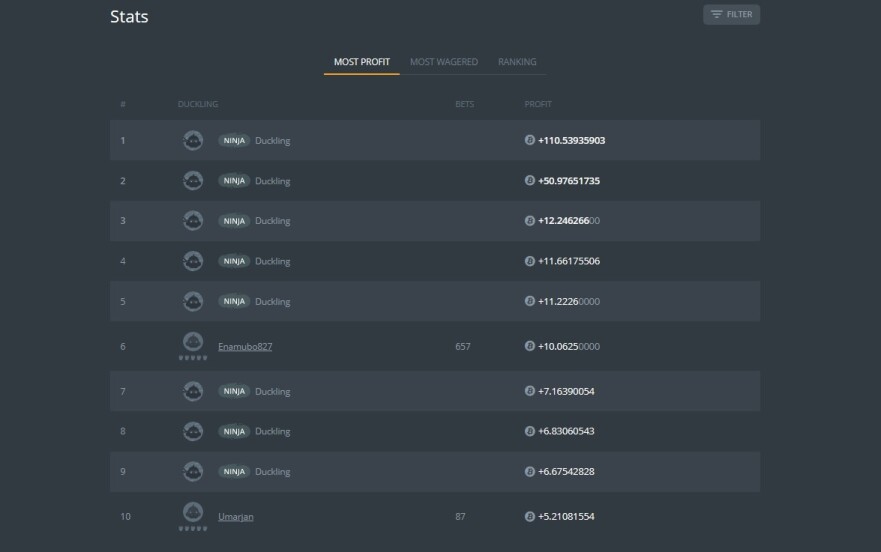Open the Filter options button

731,15
